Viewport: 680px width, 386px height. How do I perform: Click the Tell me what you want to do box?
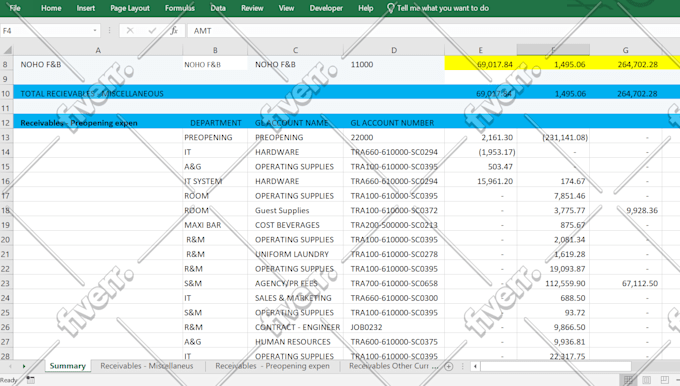(x=443, y=8)
